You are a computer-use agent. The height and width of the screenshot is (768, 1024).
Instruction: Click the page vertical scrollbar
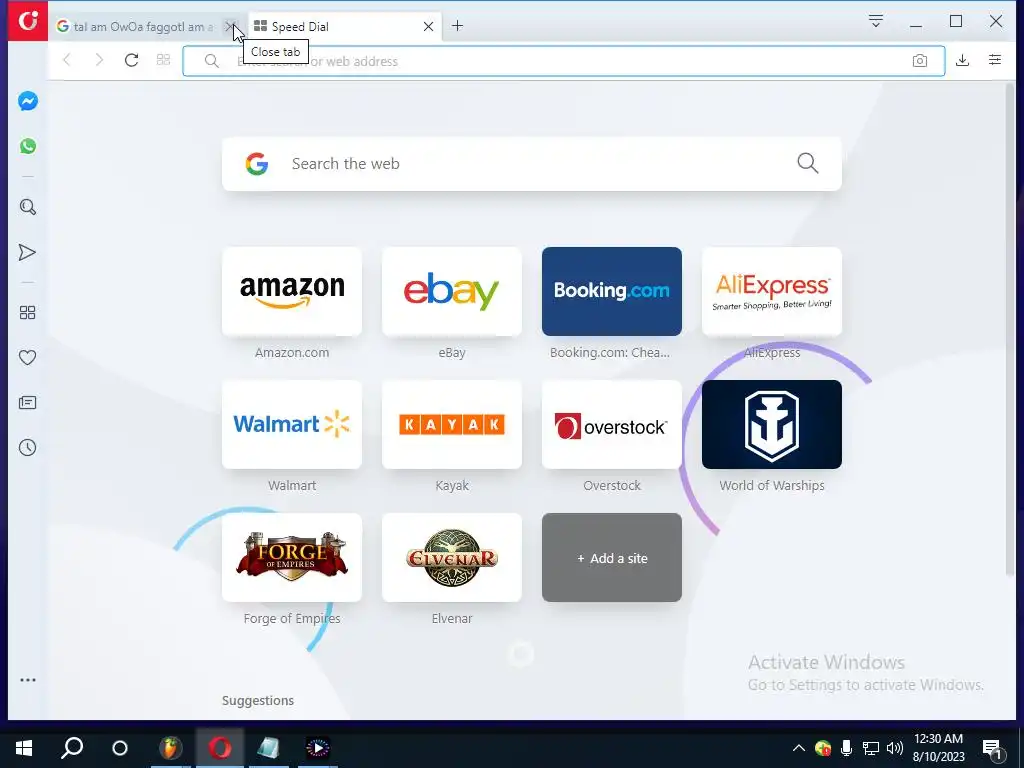point(1010,329)
